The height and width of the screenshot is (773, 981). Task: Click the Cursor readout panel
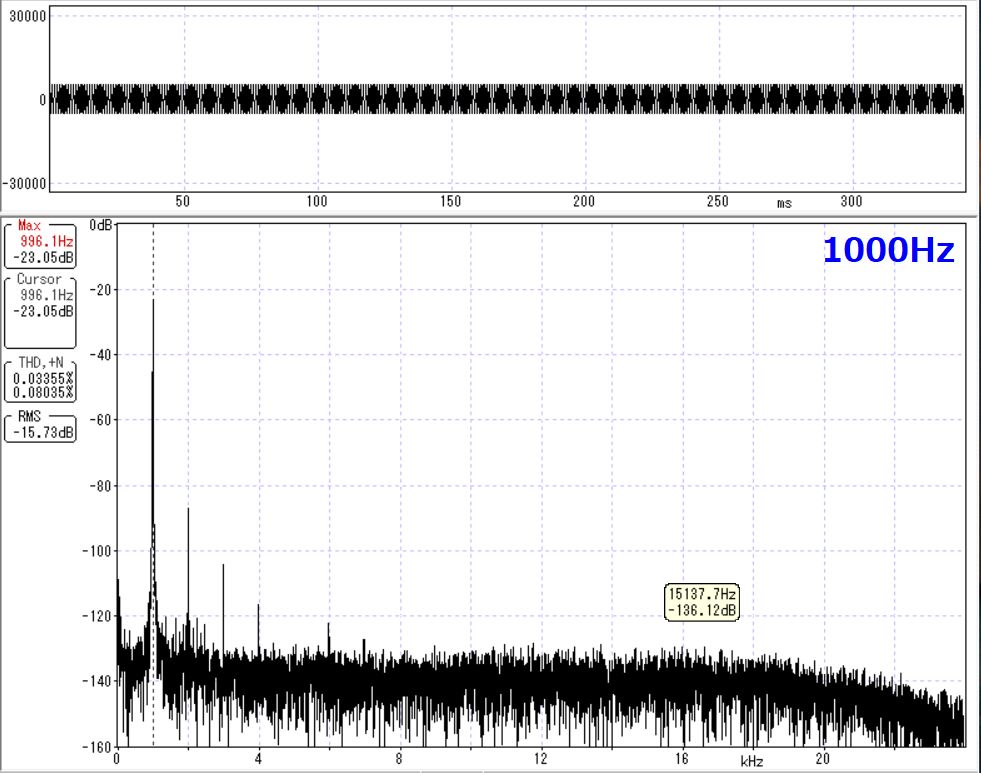(x=41, y=308)
